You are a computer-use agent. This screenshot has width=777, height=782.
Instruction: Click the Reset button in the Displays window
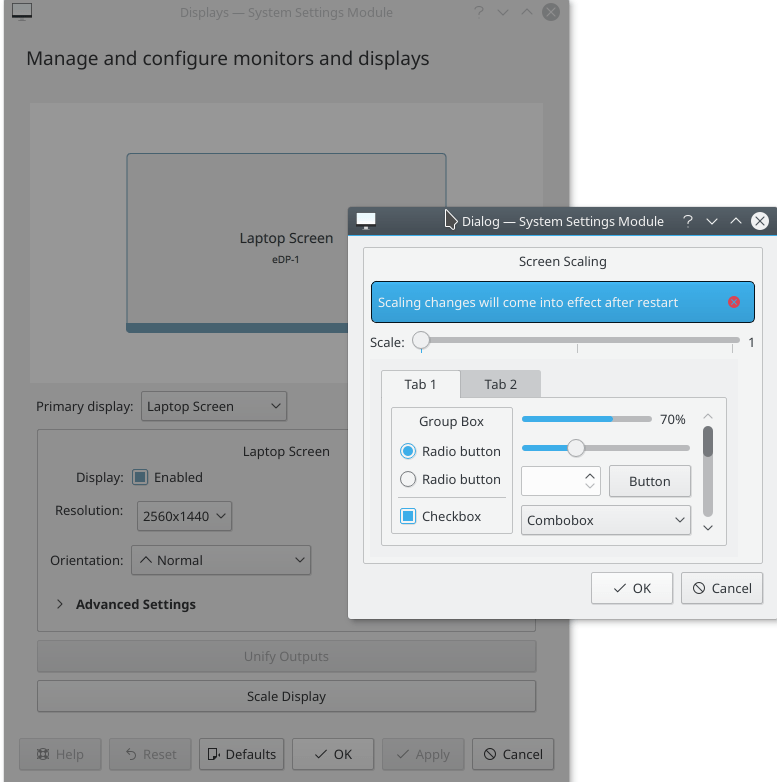(151, 754)
